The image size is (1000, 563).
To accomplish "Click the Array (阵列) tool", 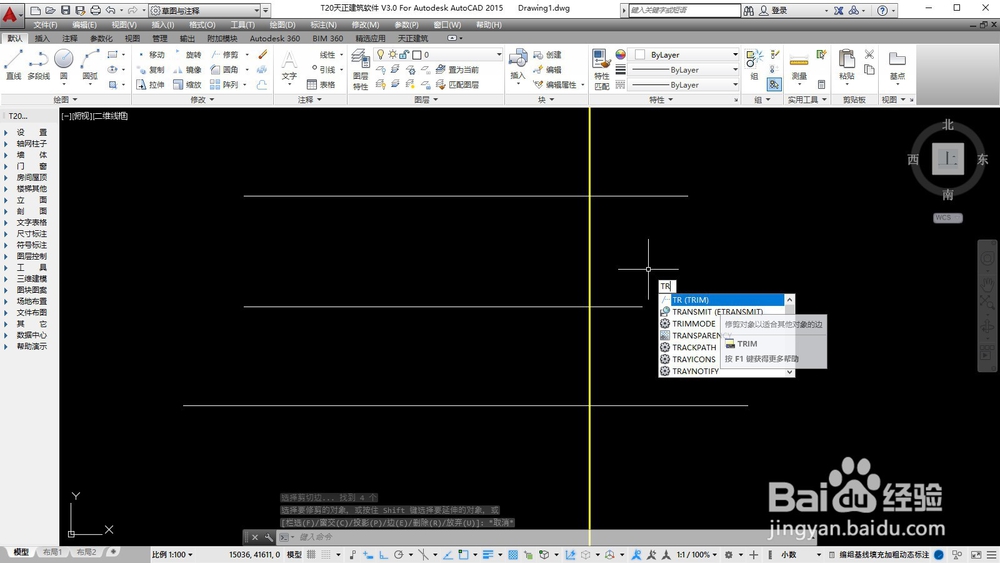I will pos(224,84).
